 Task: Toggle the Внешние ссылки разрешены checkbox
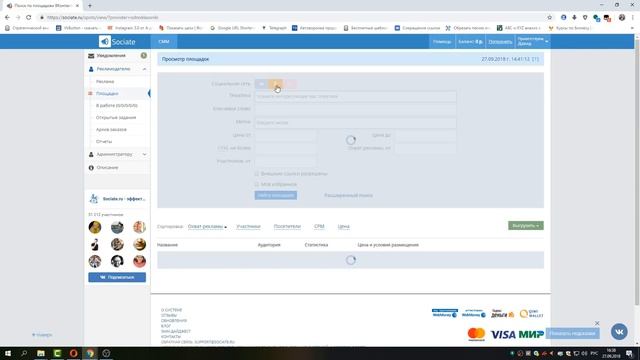click(x=257, y=174)
